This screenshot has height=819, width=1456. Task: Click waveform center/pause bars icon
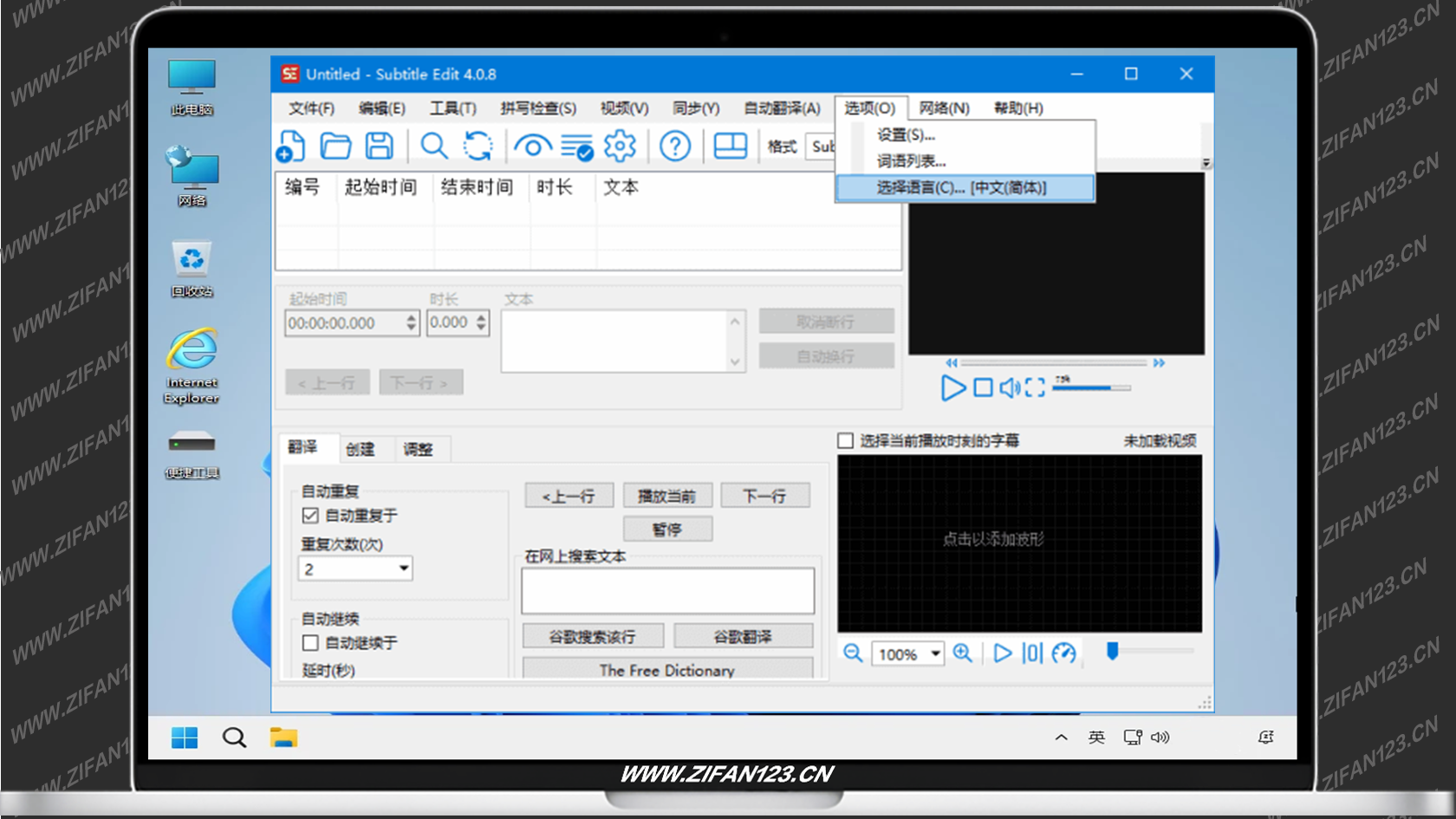point(1032,653)
